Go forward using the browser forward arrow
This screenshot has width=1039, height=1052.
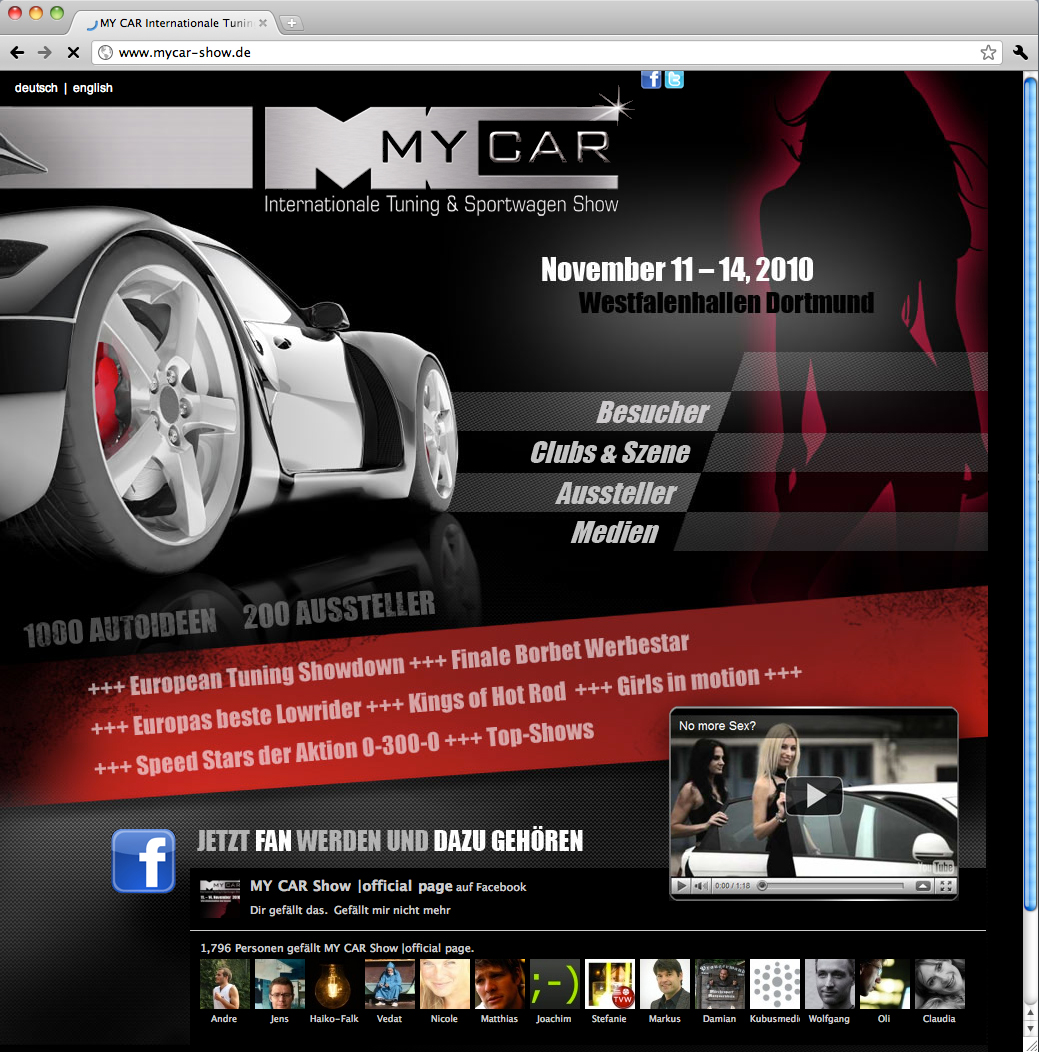[45, 52]
